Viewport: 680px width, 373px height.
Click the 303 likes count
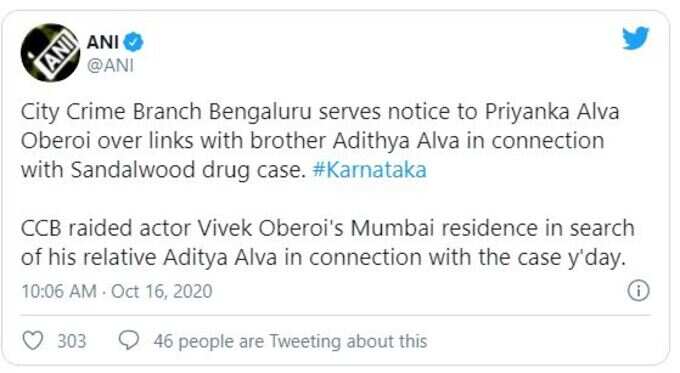72,341
